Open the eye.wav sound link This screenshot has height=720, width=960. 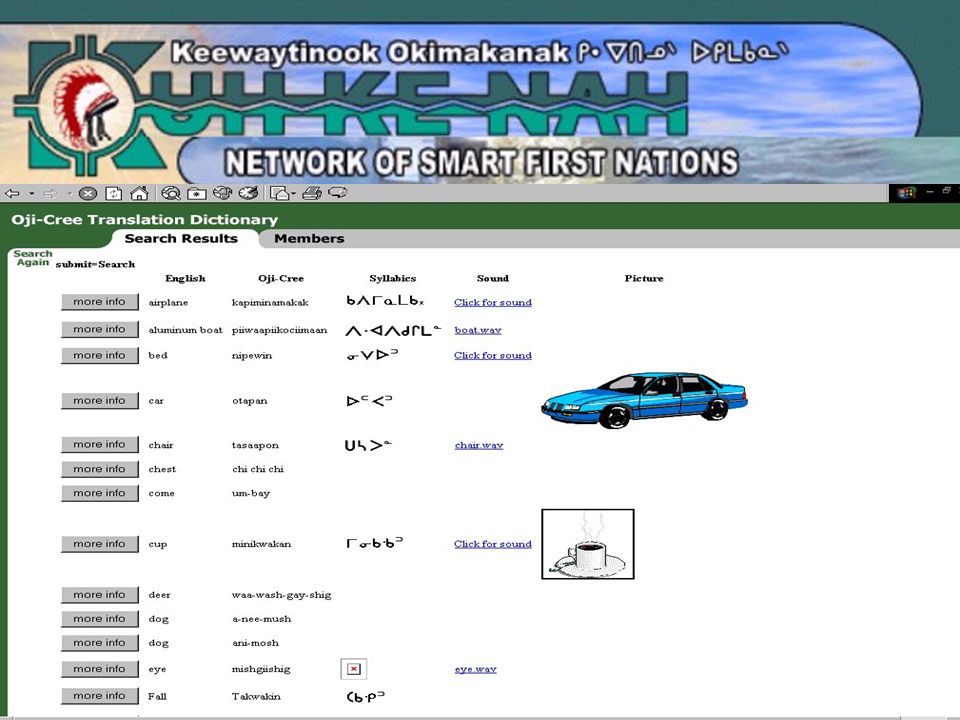pyautogui.click(x=475, y=669)
